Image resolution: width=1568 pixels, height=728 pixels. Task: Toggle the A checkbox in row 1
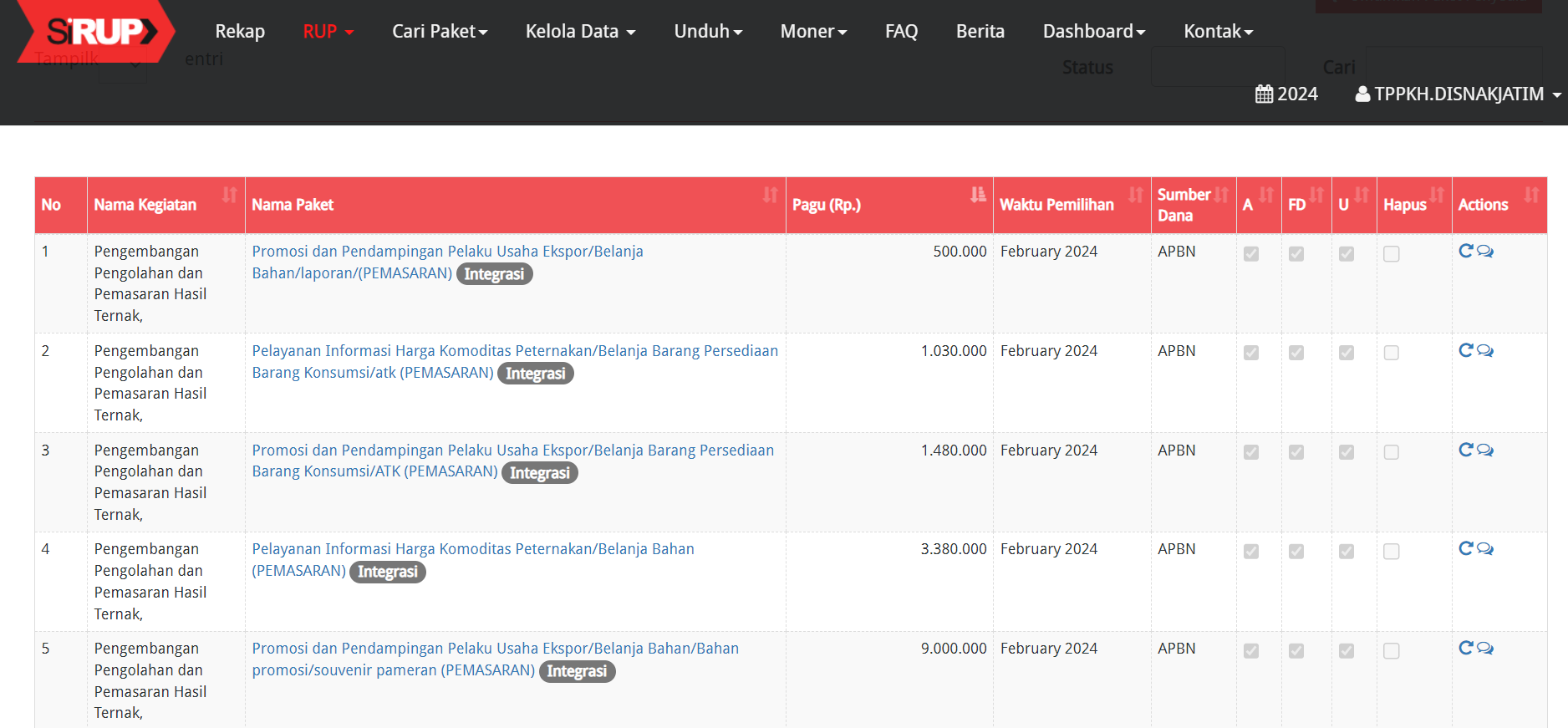click(1251, 254)
